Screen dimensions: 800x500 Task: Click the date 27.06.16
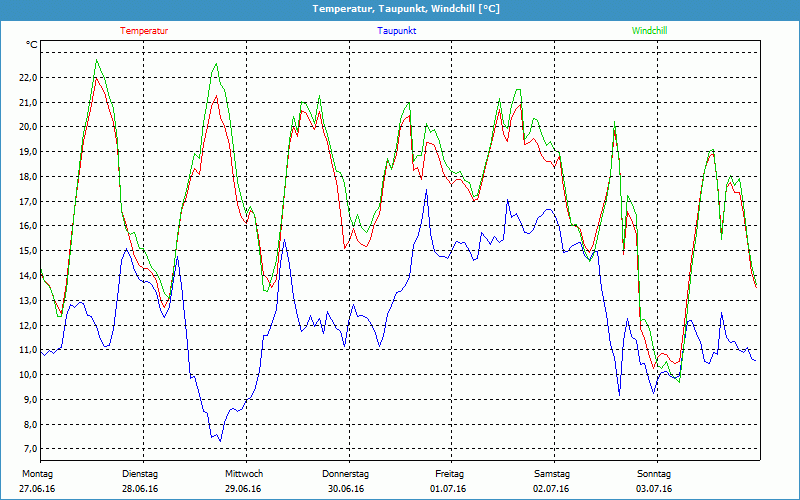click(37, 489)
